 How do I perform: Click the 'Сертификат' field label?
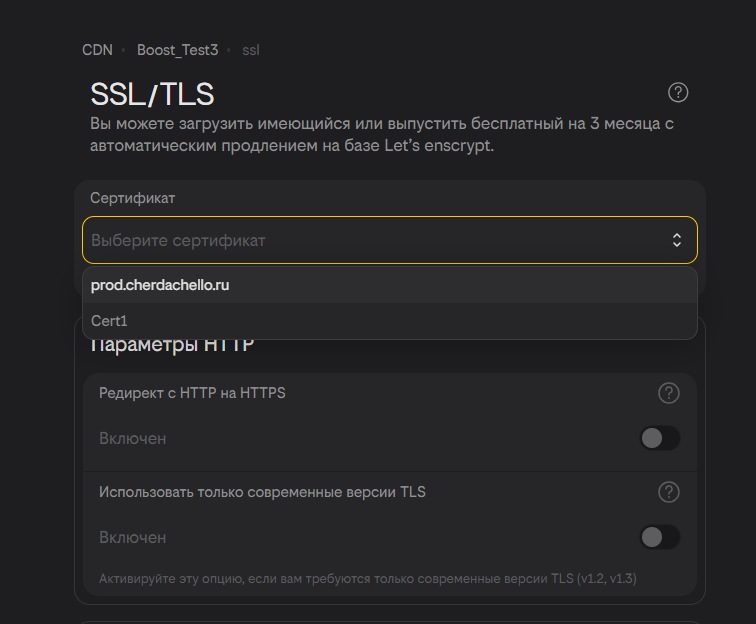(x=133, y=198)
